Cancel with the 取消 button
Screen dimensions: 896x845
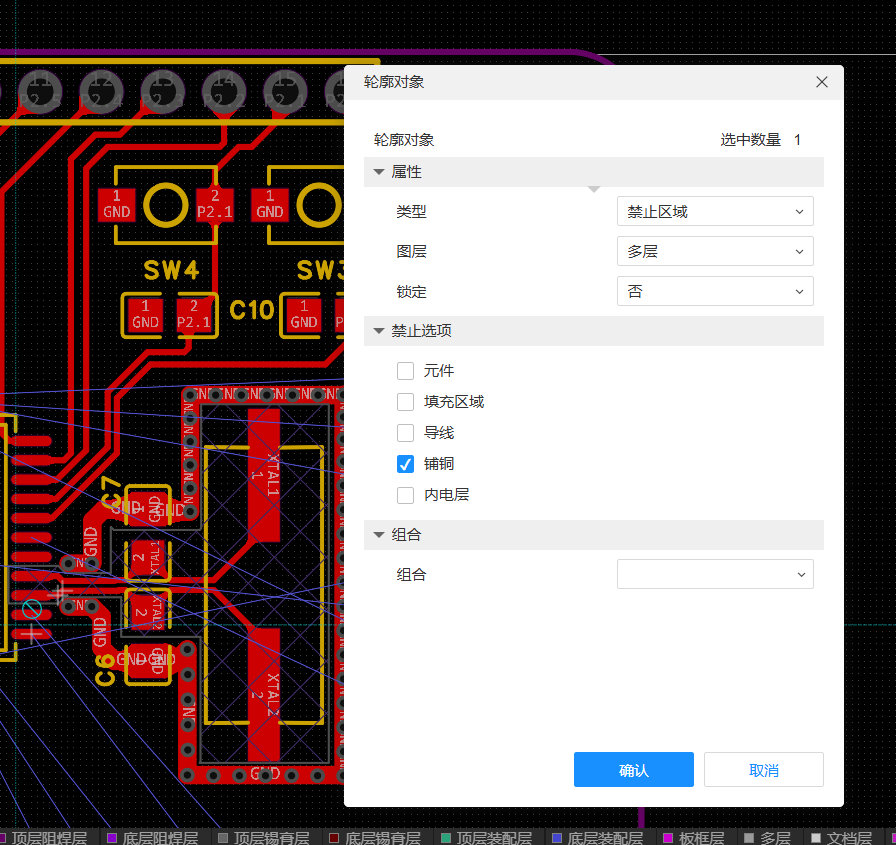763,770
